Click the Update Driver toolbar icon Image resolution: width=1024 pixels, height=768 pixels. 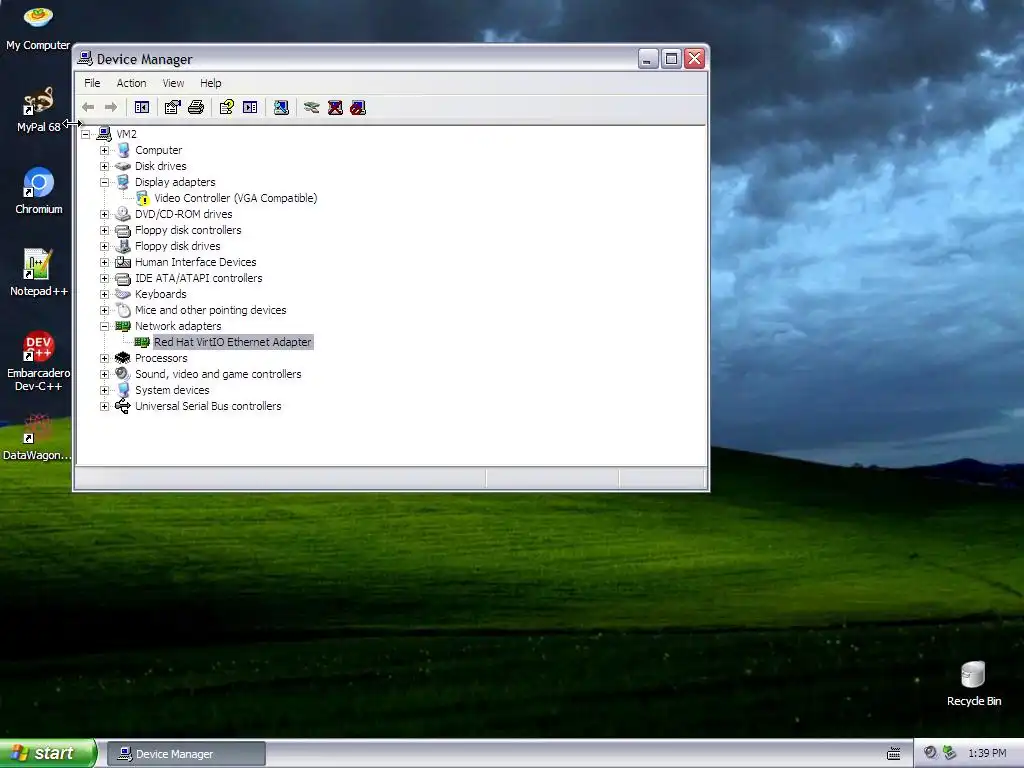pyautogui.click(x=312, y=107)
